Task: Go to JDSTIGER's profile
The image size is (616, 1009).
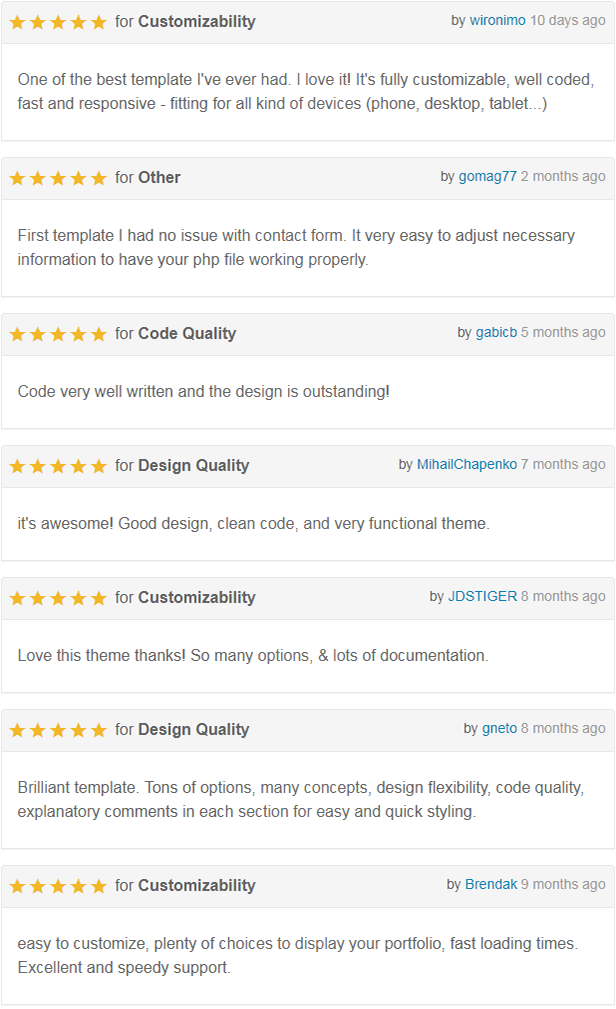Action: click(x=482, y=597)
